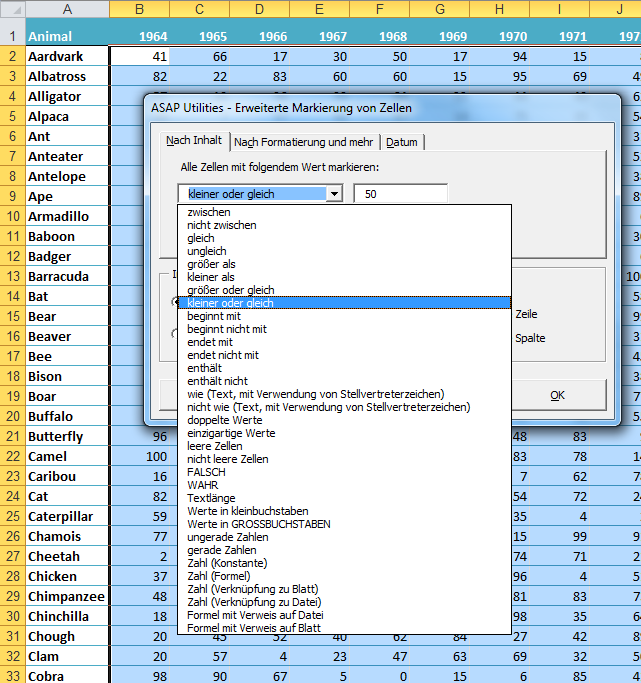Click cell B2 containing 41

[140, 56]
